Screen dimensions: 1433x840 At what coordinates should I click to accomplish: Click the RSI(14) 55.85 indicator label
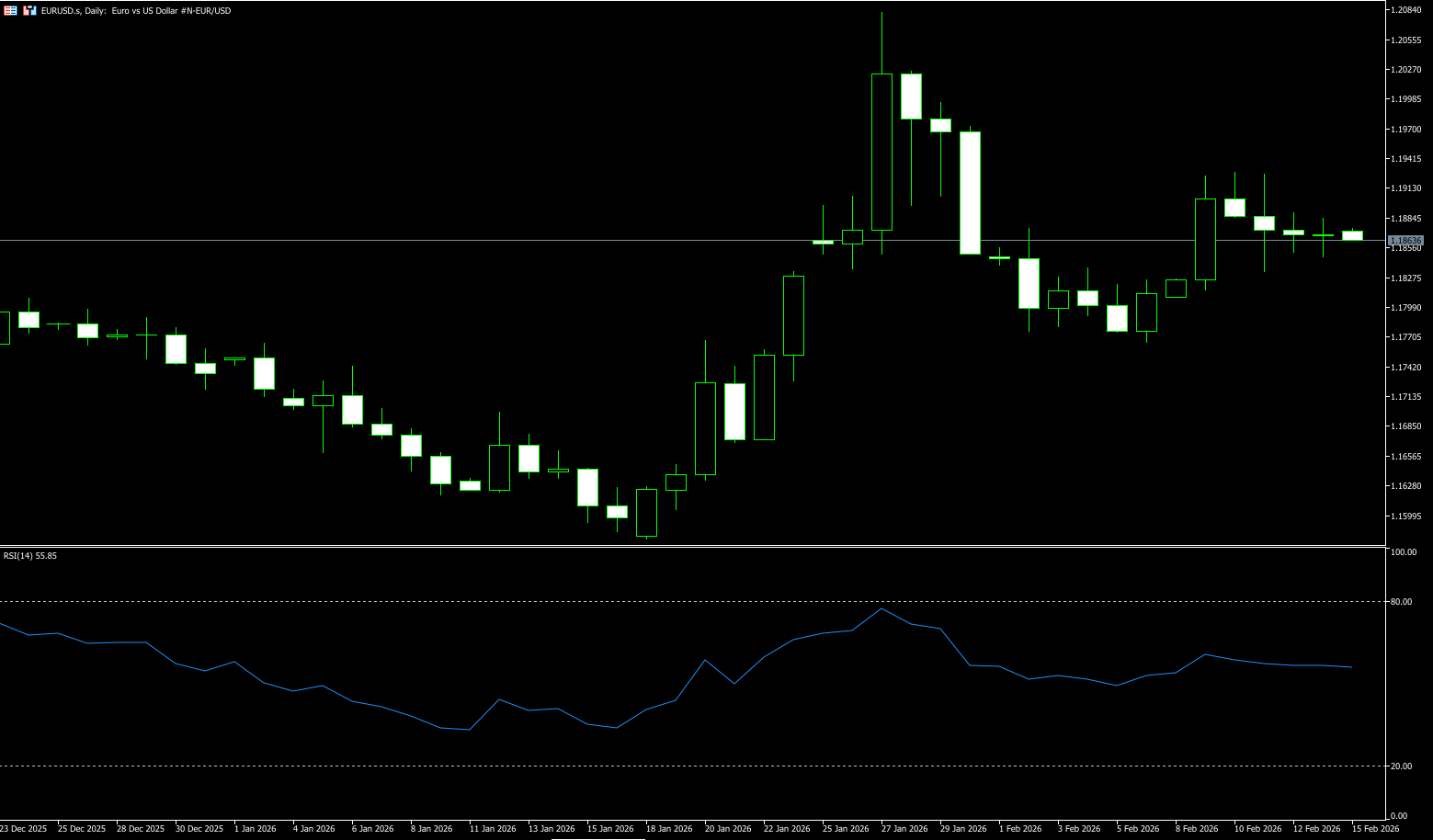point(30,556)
